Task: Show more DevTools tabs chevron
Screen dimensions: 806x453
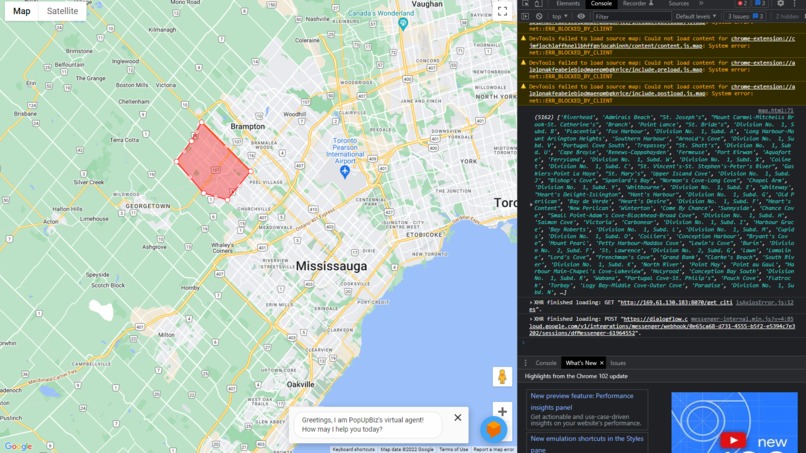Action: pos(701,4)
